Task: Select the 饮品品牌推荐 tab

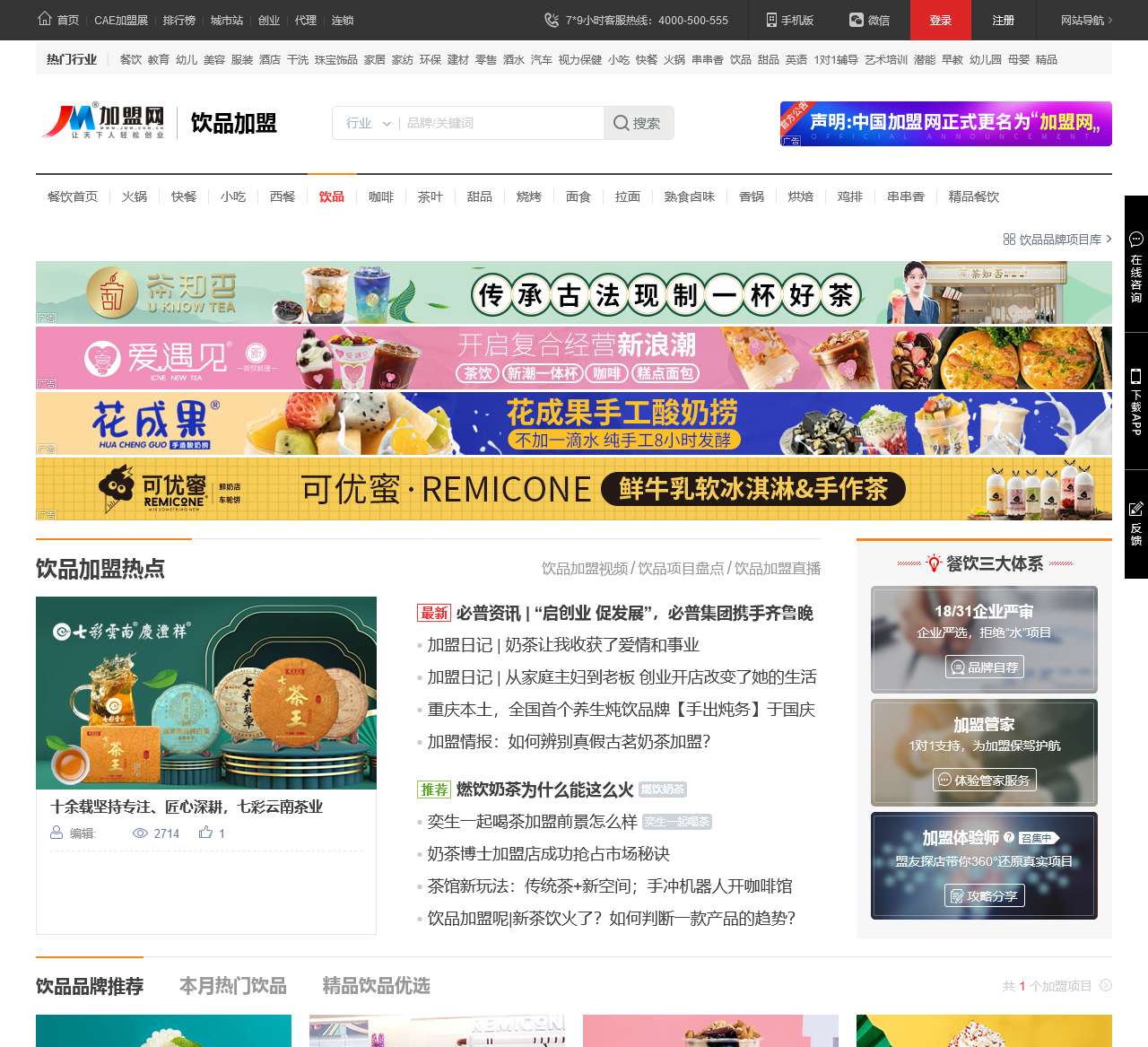Action: (x=90, y=986)
